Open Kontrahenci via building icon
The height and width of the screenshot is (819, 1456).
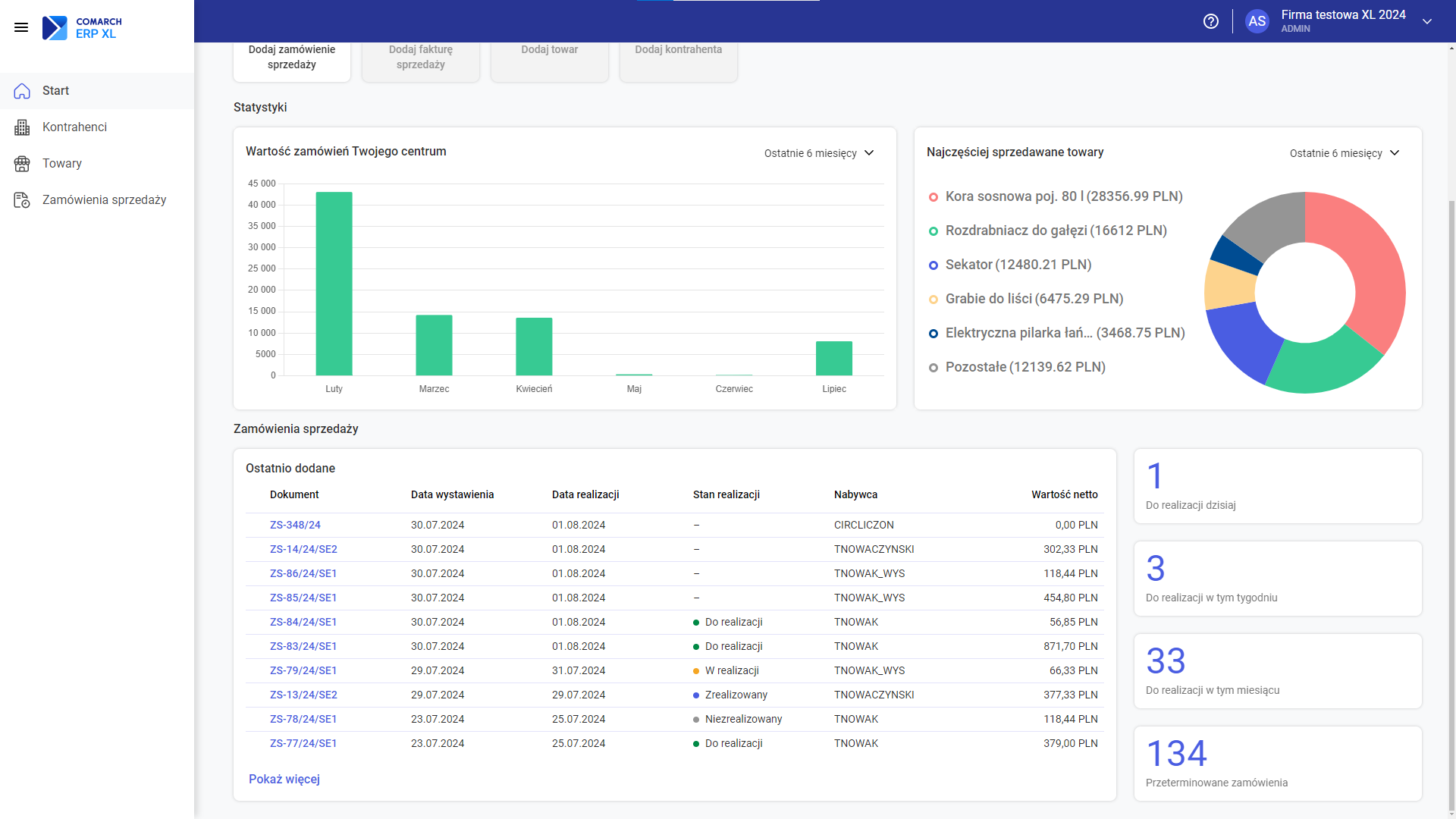tap(22, 127)
